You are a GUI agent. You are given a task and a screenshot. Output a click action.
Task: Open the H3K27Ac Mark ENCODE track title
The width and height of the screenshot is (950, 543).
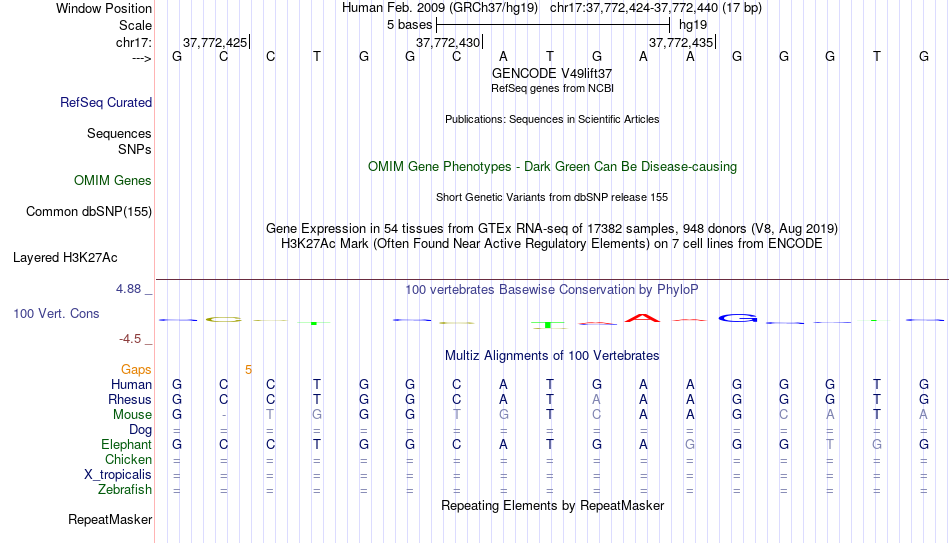pos(552,244)
